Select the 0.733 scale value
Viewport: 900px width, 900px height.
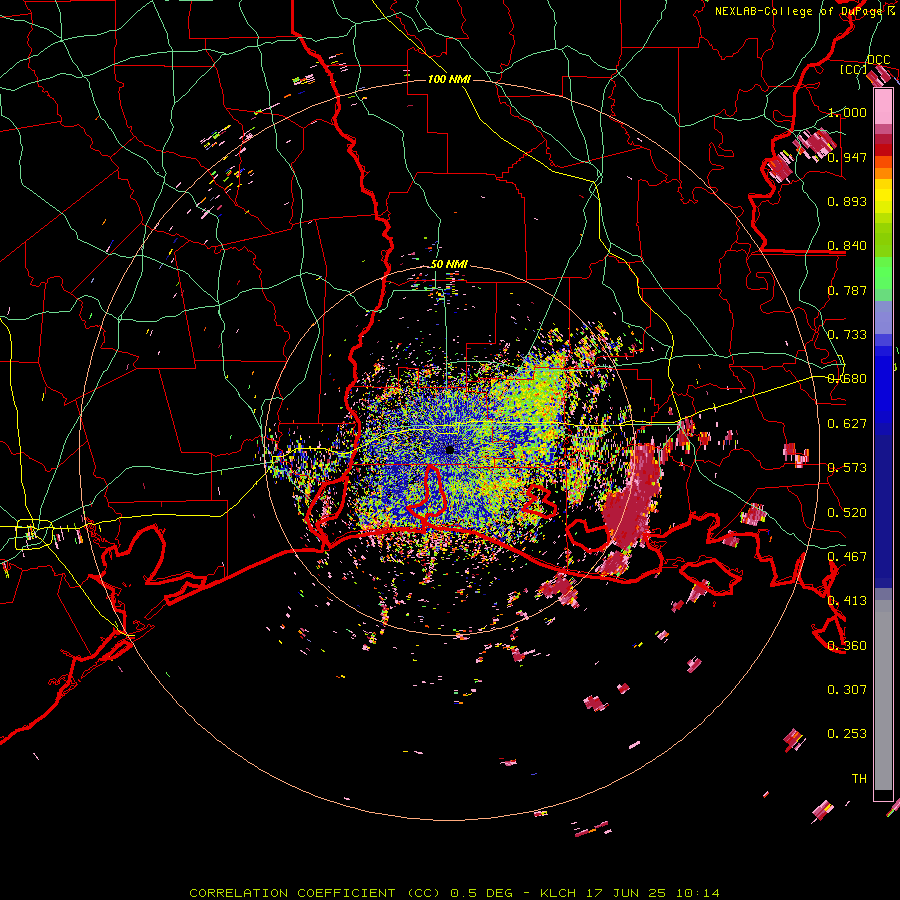(x=847, y=335)
